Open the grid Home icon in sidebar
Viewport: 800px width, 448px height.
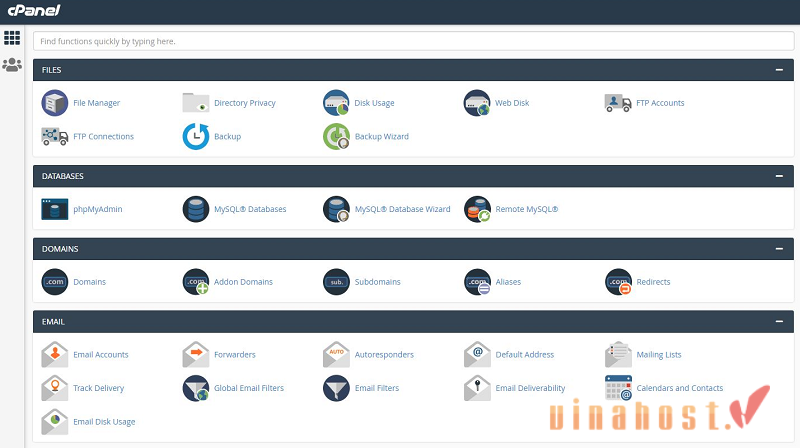[12, 38]
